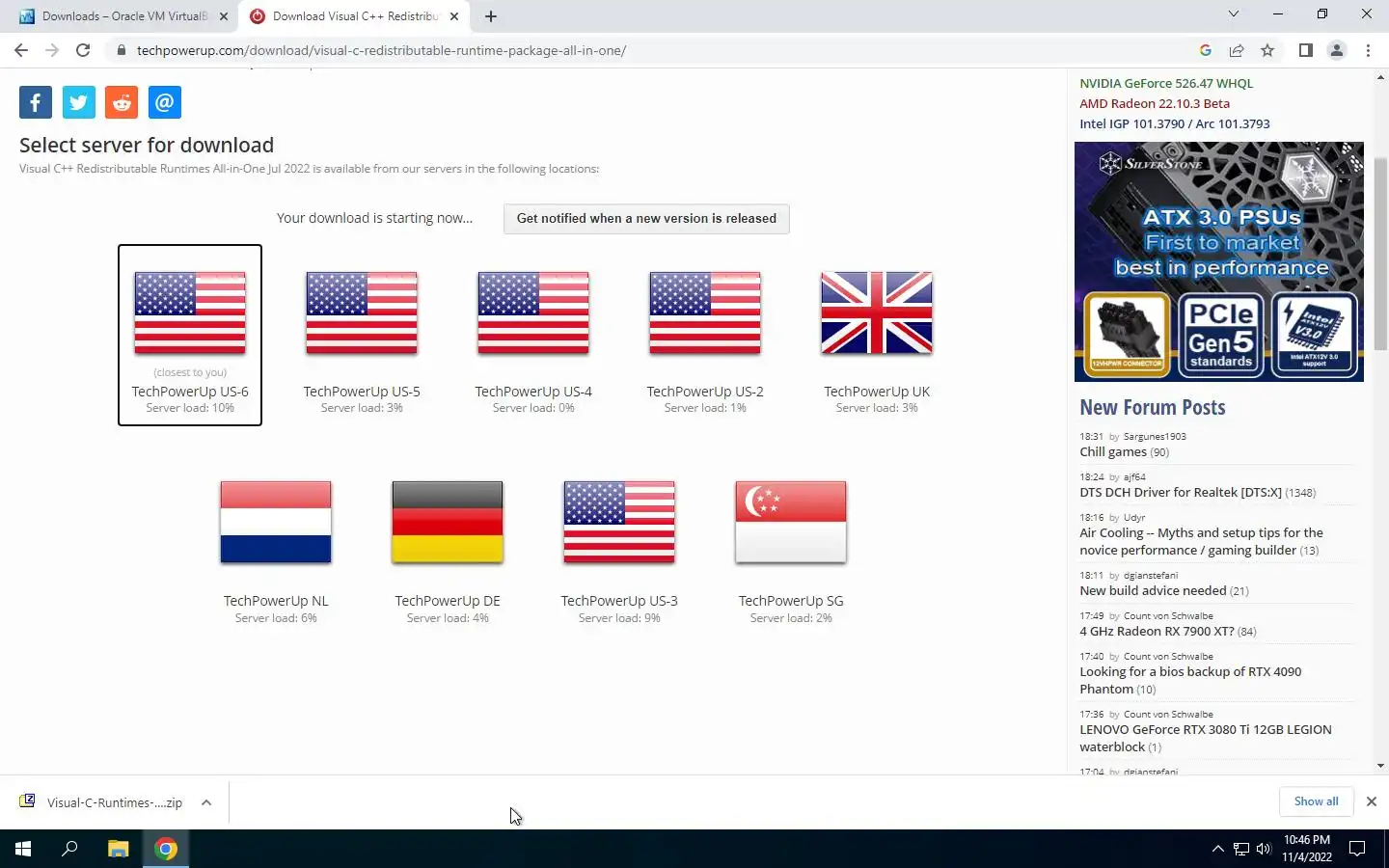The width and height of the screenshot is (1389, 868).
Task: Switch to Downloads Oracle VM VirtualBox tab
Action: (123, 16)
